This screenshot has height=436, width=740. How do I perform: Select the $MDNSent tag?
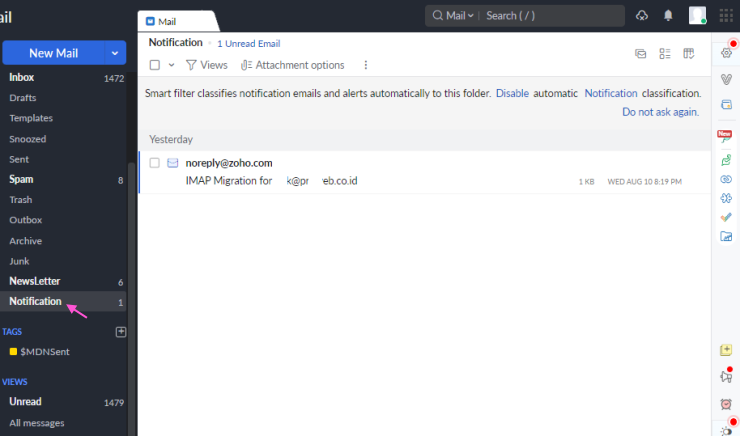point(45,352)
